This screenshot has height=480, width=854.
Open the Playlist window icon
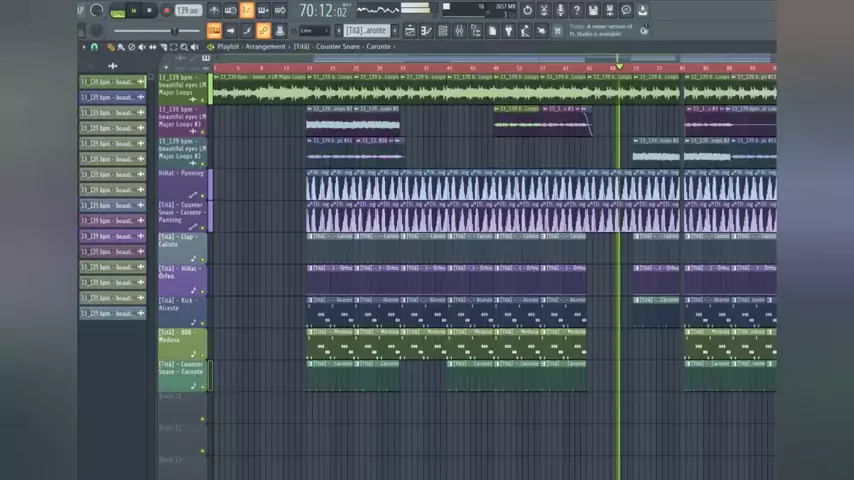click(410, 31)
